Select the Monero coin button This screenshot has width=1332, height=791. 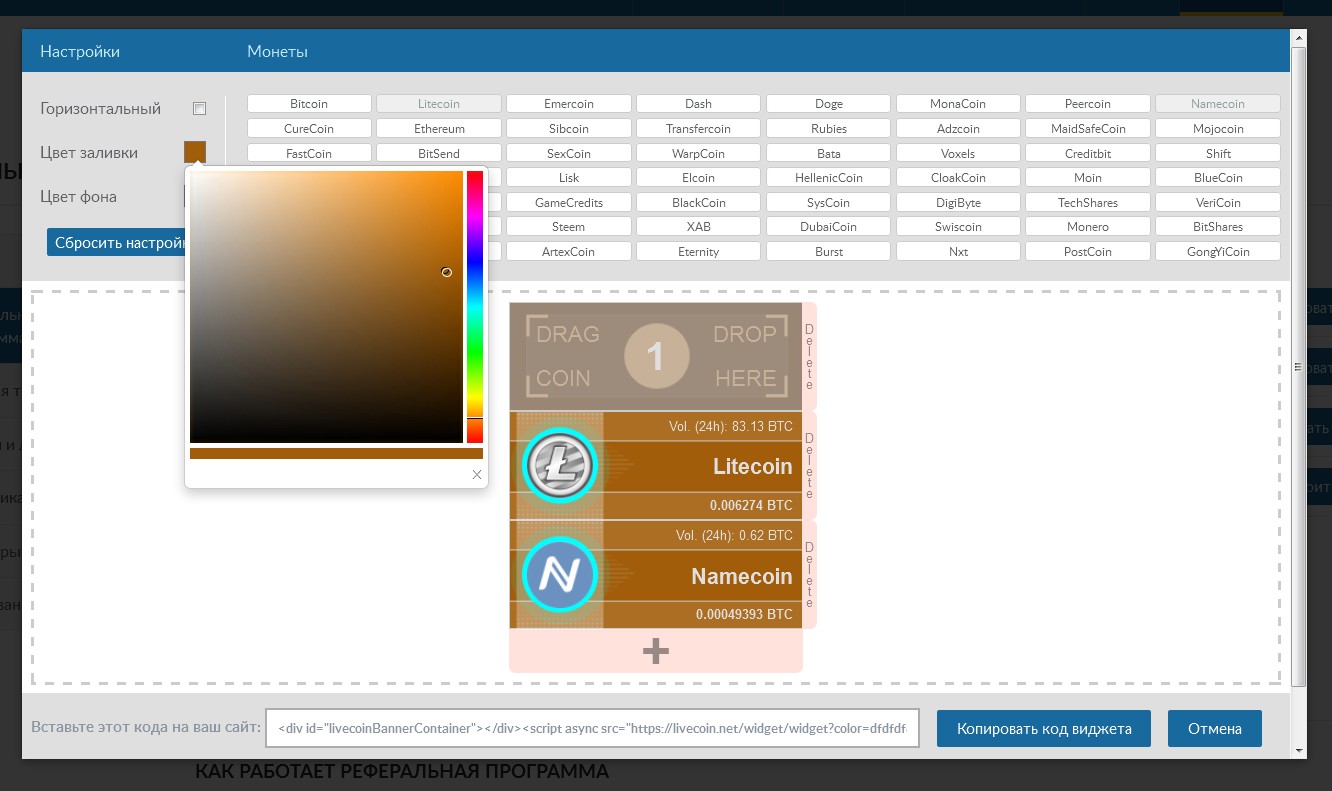(1088, 226)
